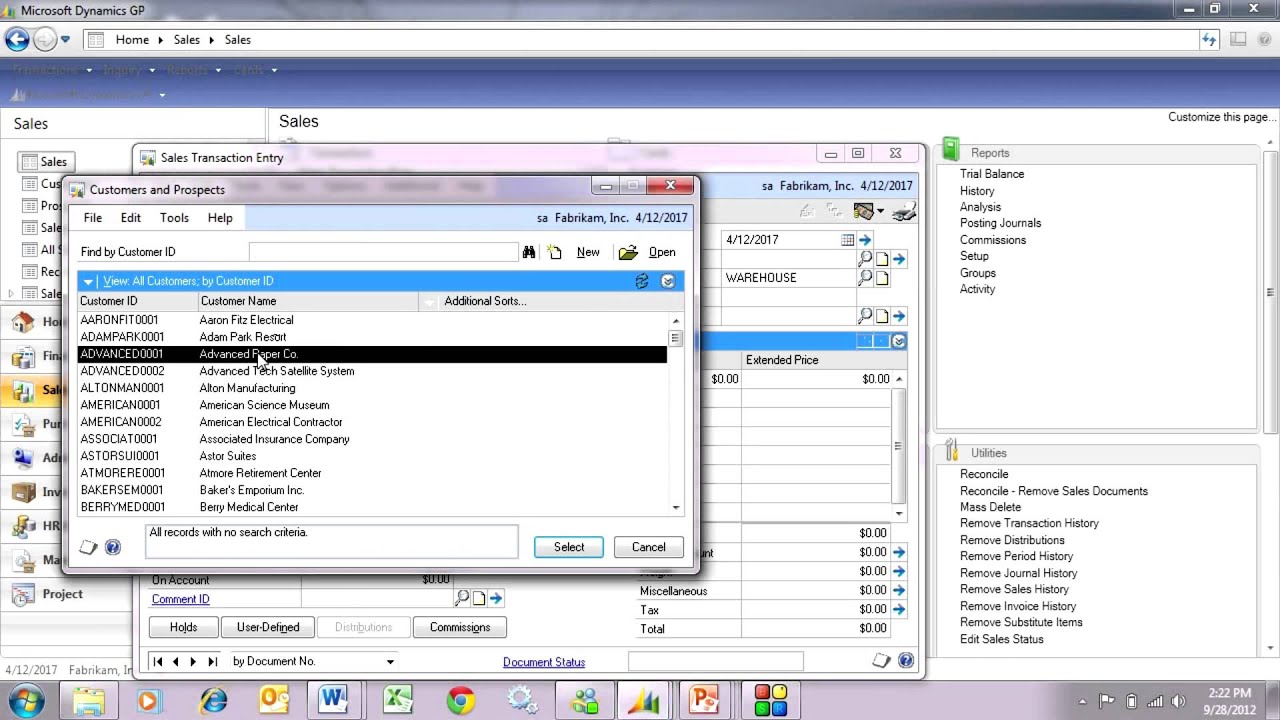1280x720 pixels.
Task: Open the Help menu in Customers and Prospects
Action: coord(220,218)
